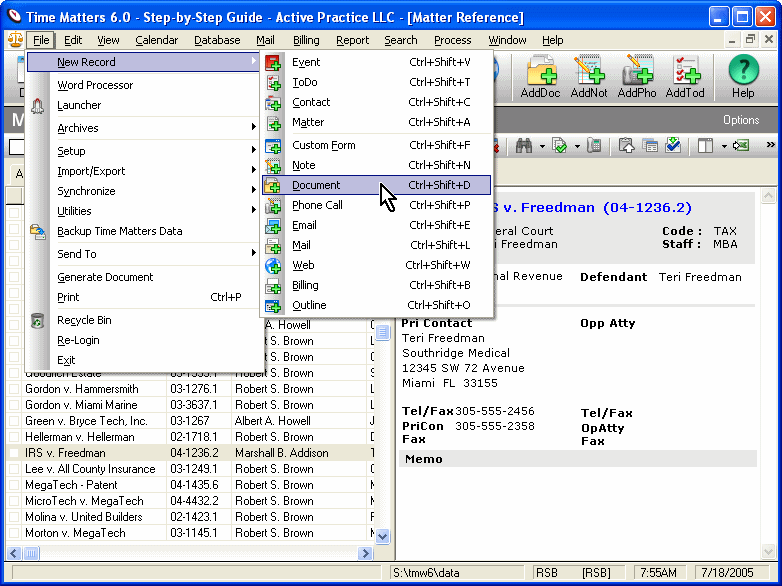Click the horizontal scrollbar thumb under list
782x586 pixels.
pyautogui.click(x=31, y=553)
